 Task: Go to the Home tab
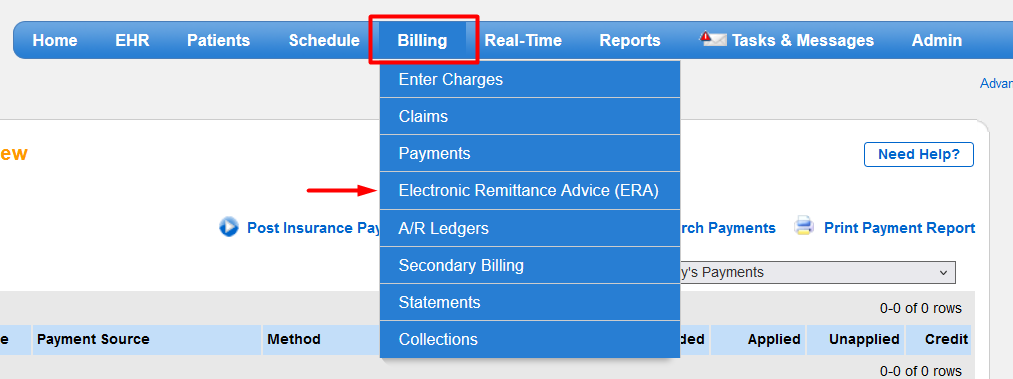pos(55,40)
